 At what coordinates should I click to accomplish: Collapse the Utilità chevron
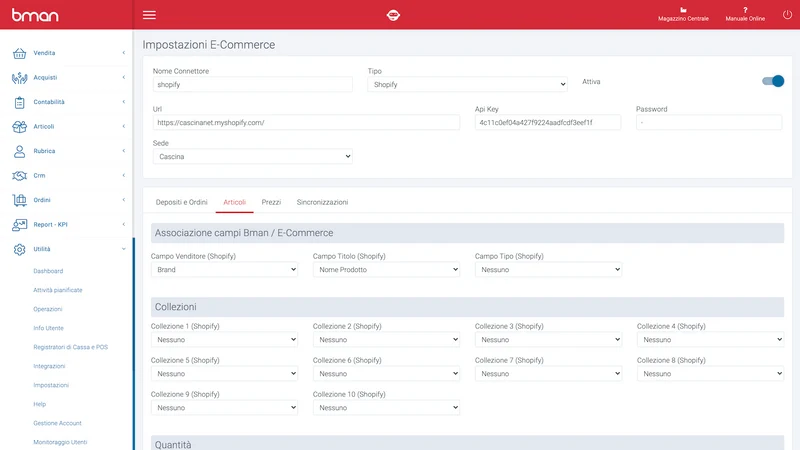click(x=123, y=249)
